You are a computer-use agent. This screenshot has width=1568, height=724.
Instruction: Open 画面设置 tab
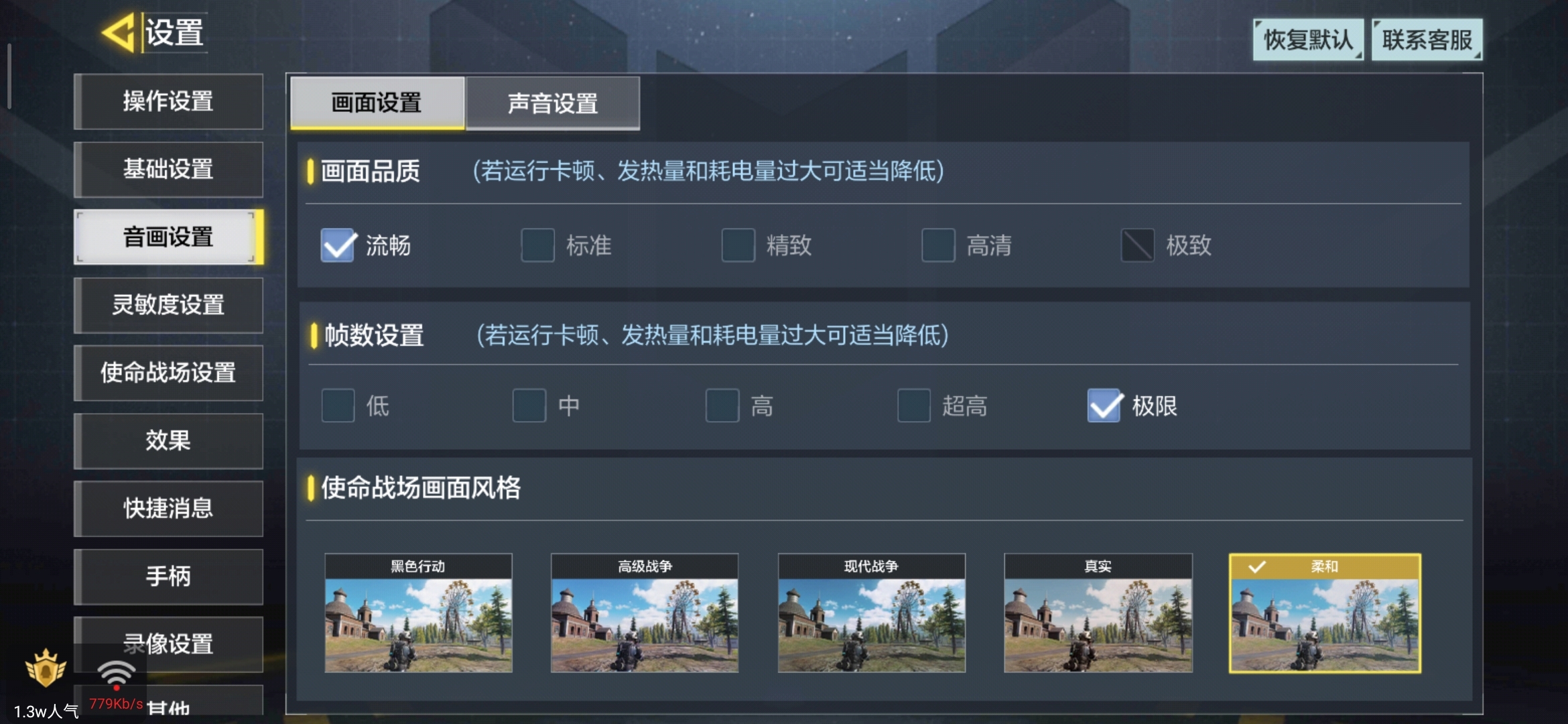[377, 103]
